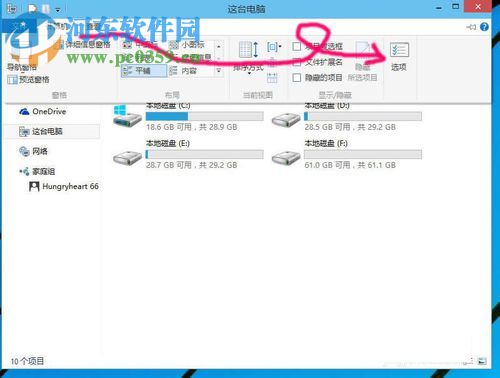
Task: Click the 隐藏所选项目 button
Action: coord(363,62)
